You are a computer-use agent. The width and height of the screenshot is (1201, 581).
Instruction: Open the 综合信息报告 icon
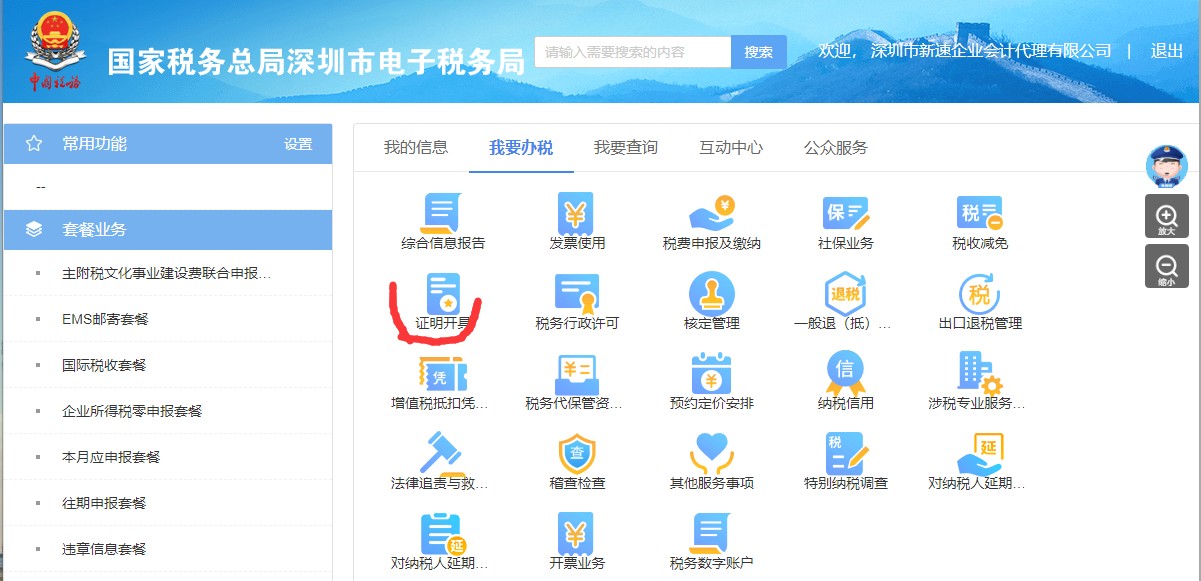(x=442, y=213)
